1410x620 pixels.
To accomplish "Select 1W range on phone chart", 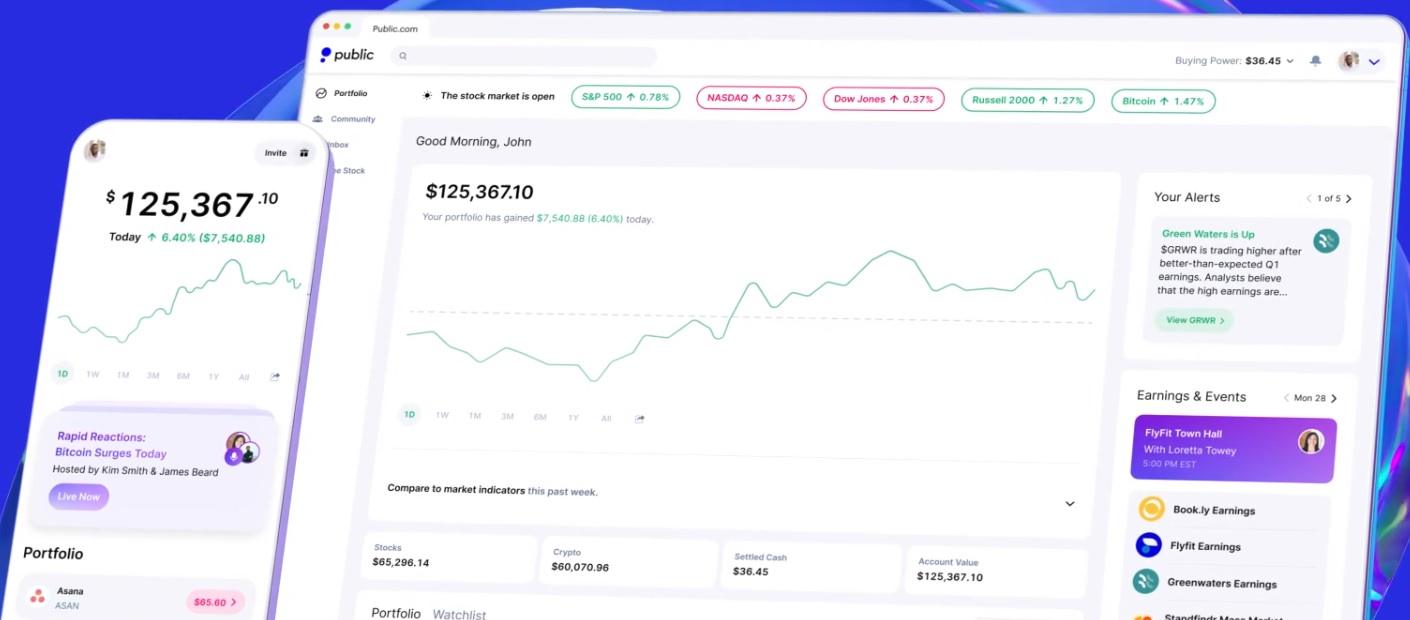I will [x=93, y=374].
